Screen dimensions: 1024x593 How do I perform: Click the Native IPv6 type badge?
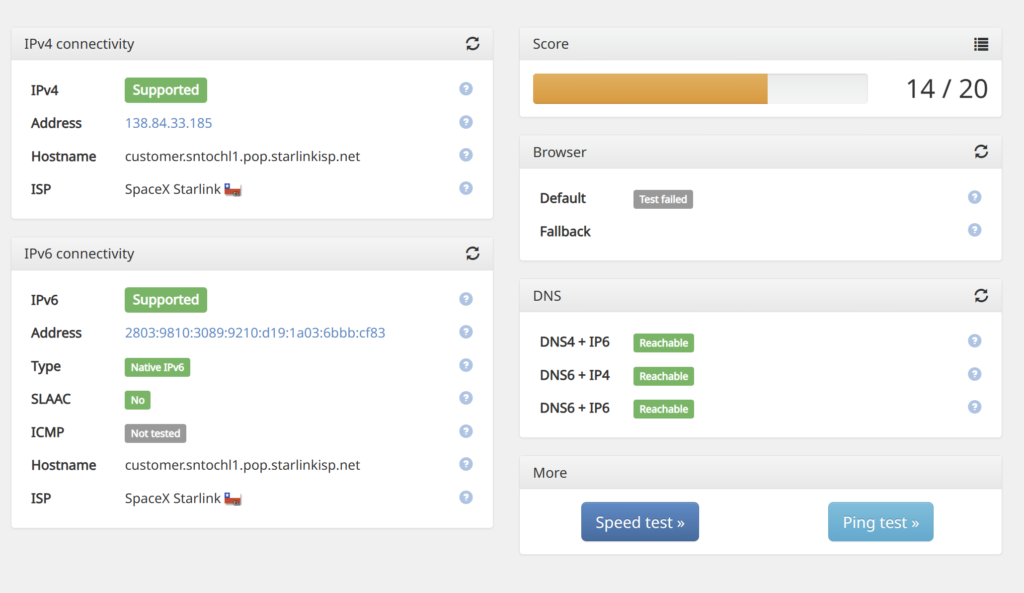tap(157, 367)
